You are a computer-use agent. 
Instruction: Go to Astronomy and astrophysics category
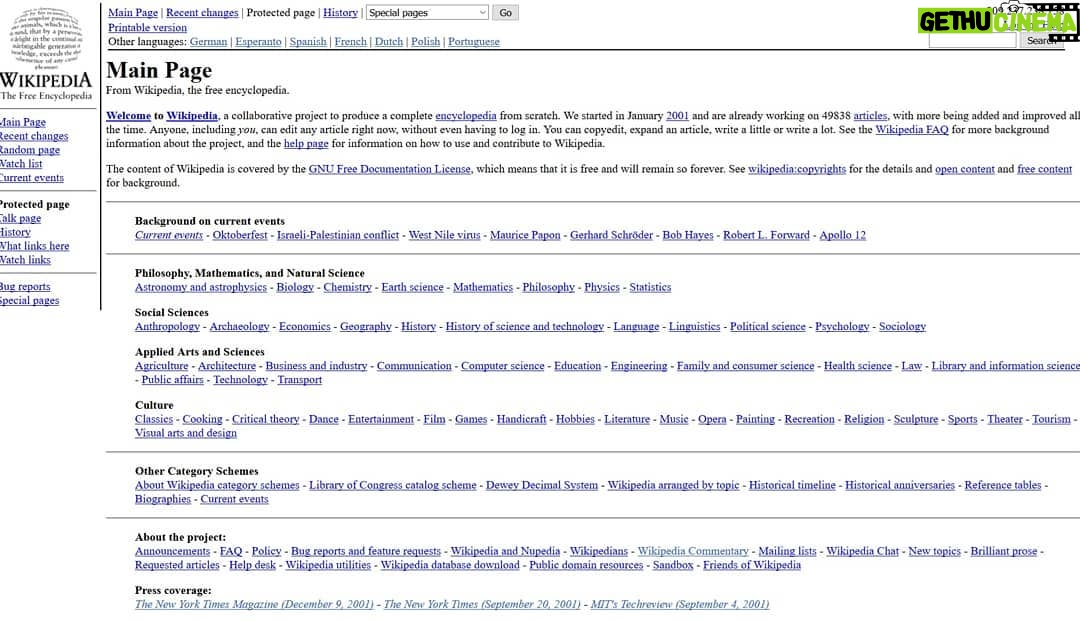coord(200,287)
